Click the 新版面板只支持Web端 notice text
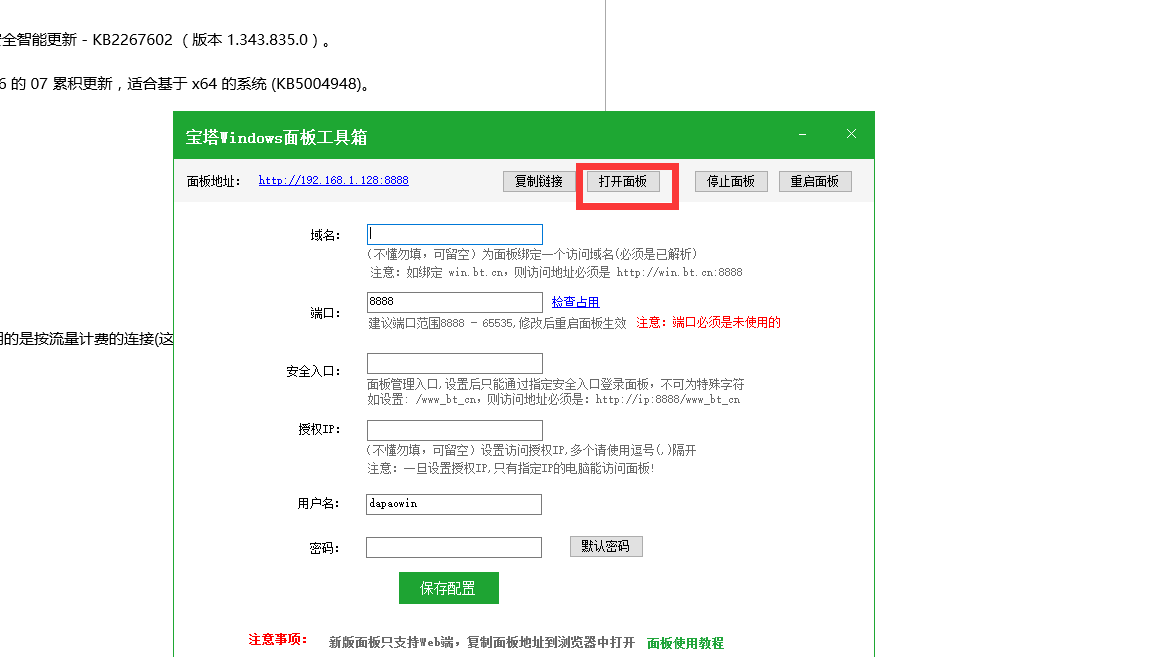The image size is (1169, 657). coord(482,642)
